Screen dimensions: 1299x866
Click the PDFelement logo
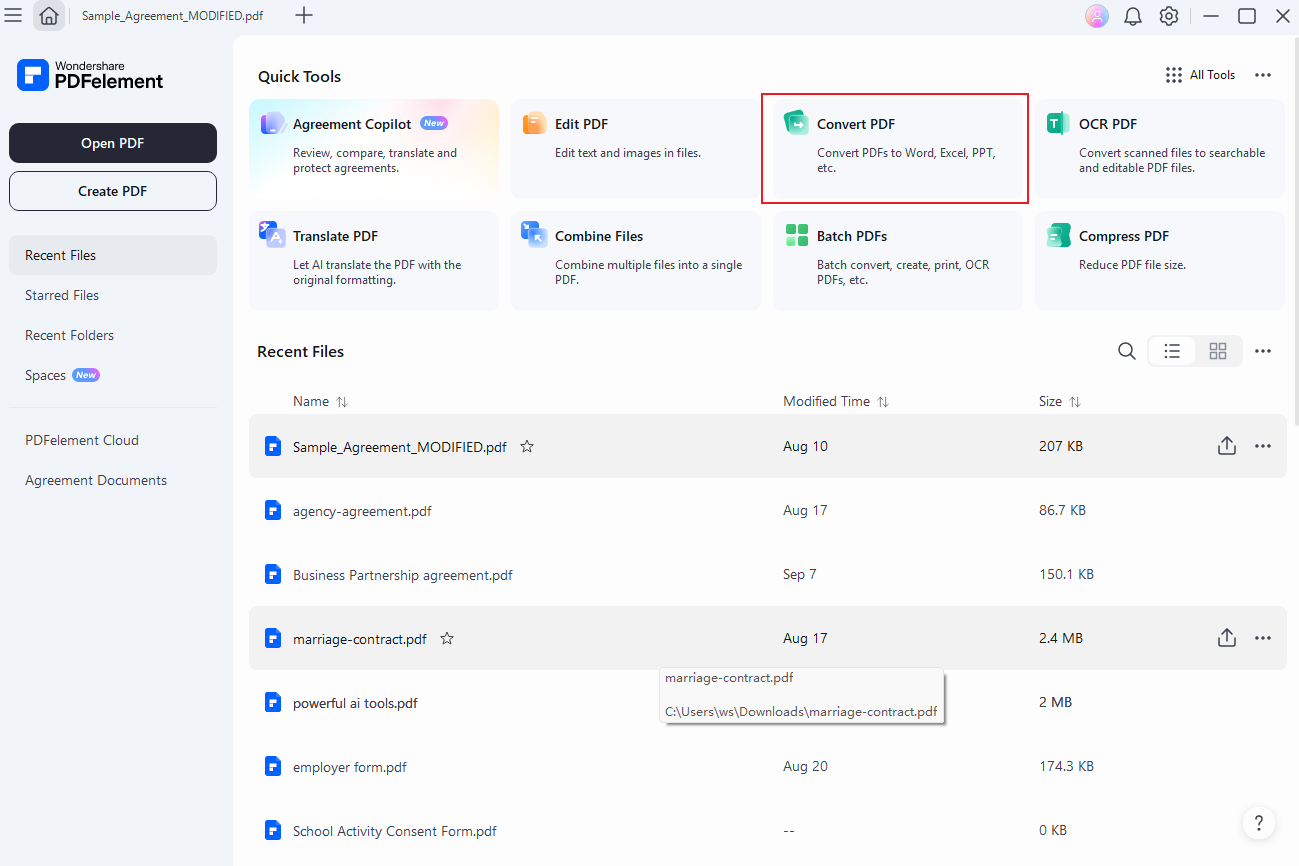(x=90, y=75)
